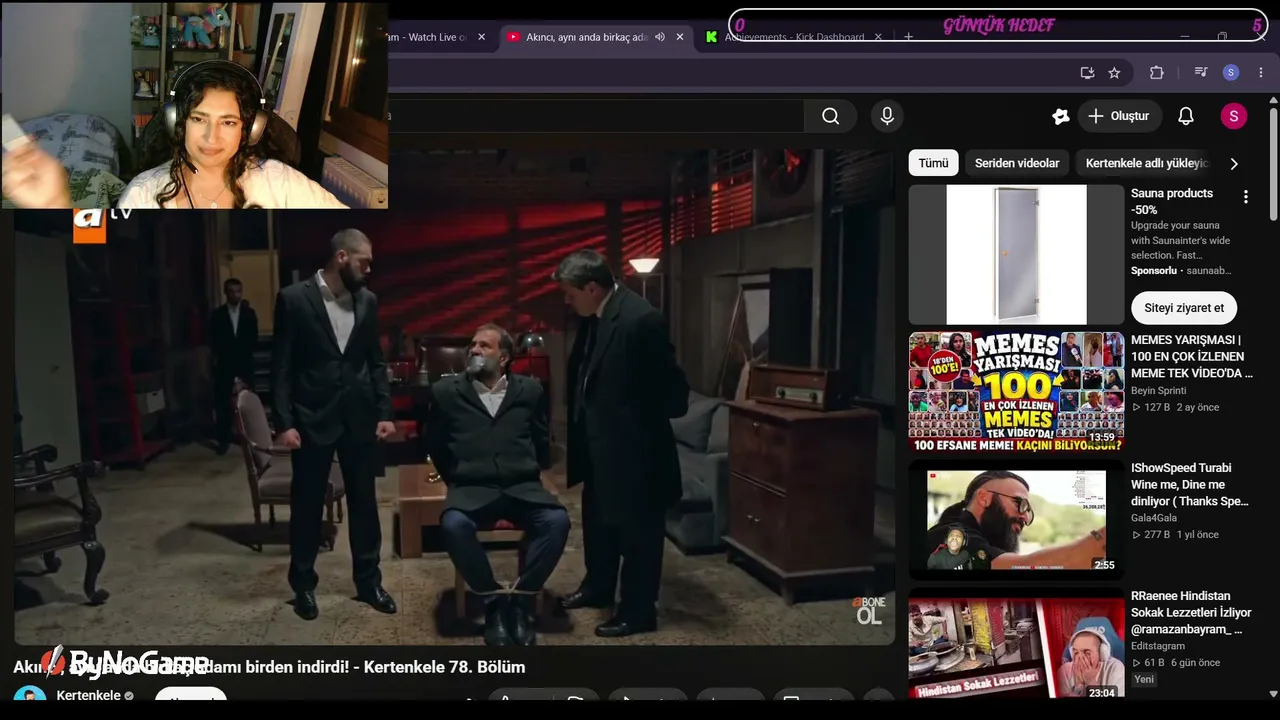This screenshot has height=720, width=1280.
Task: Start voice search with the microphone icon
Action: click(887, 116)
